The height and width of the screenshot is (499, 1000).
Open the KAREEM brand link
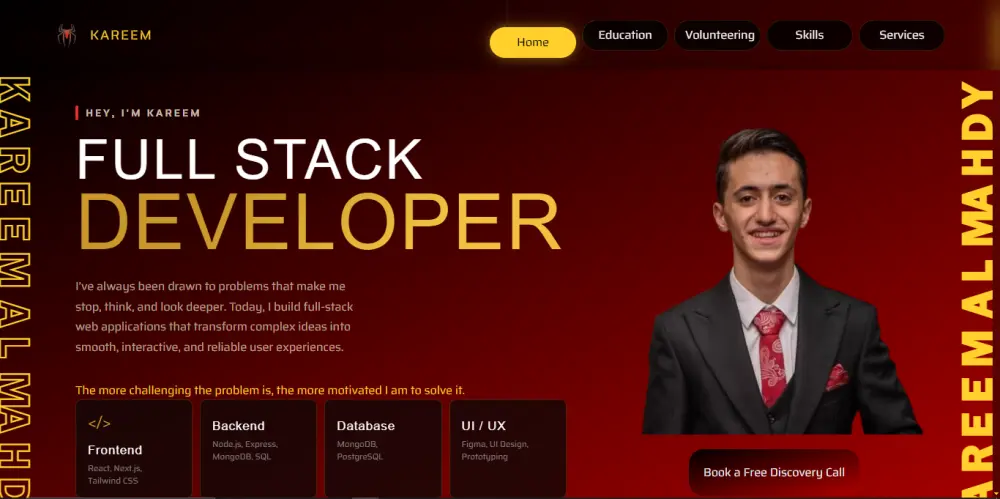point(121,35)
